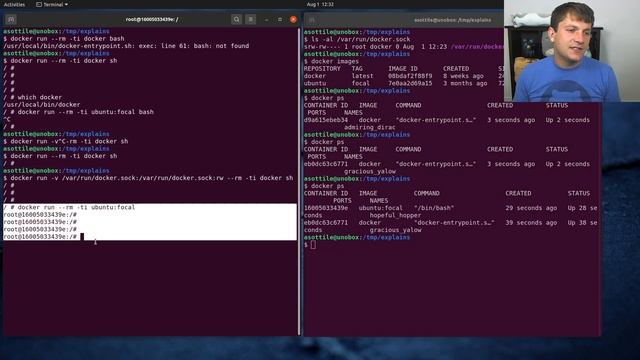Click right terminal title 'asottile@unobox: /tmp/explains'

click(x=452, y=20)
